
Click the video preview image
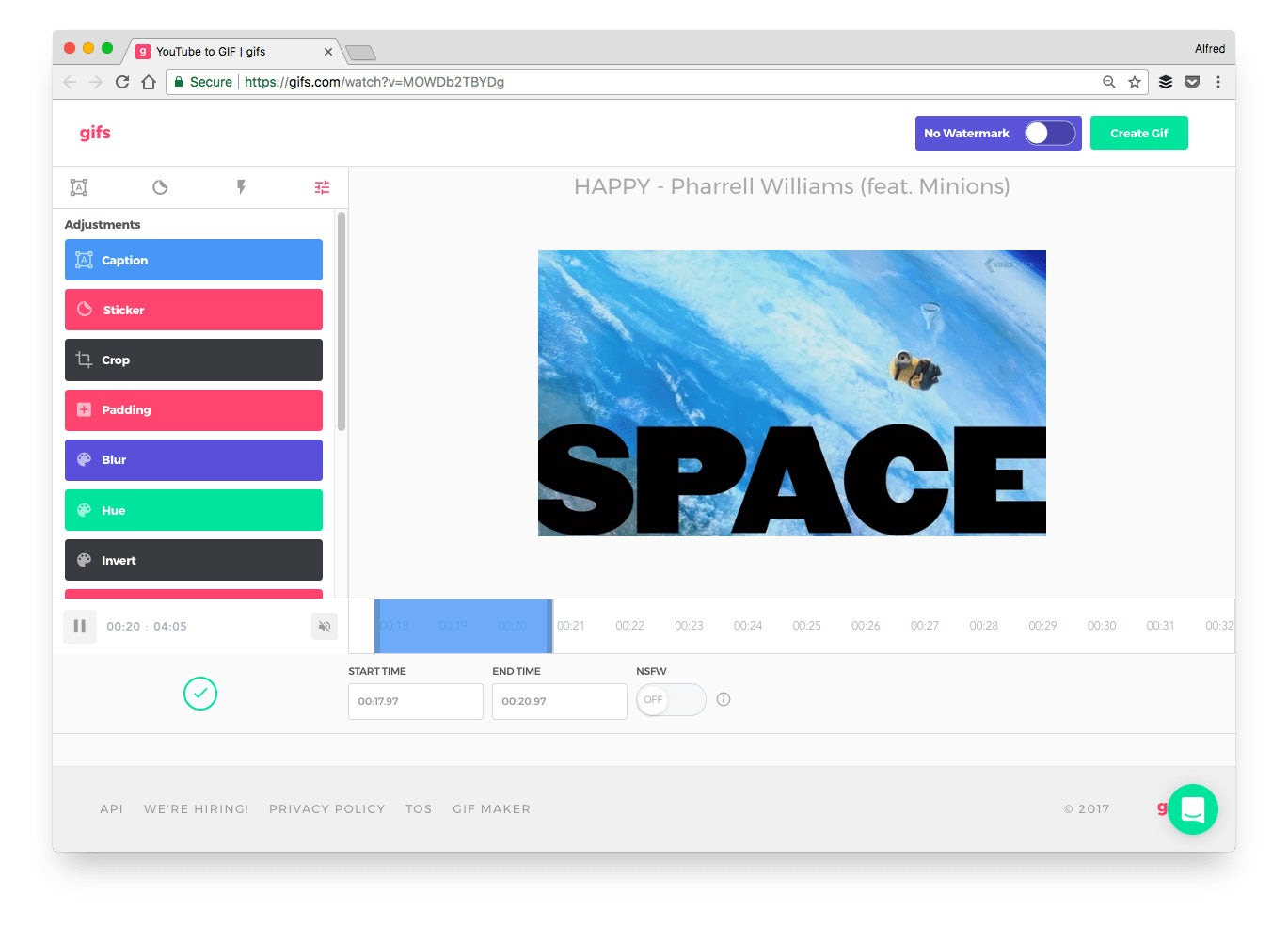tap(792, 393)
